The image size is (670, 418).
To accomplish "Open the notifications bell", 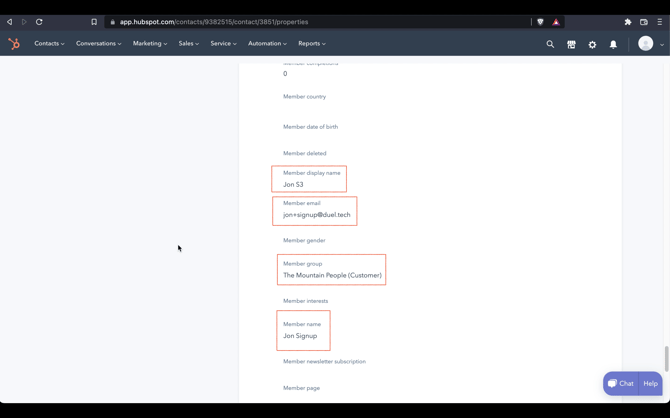I will coord(613,44).
